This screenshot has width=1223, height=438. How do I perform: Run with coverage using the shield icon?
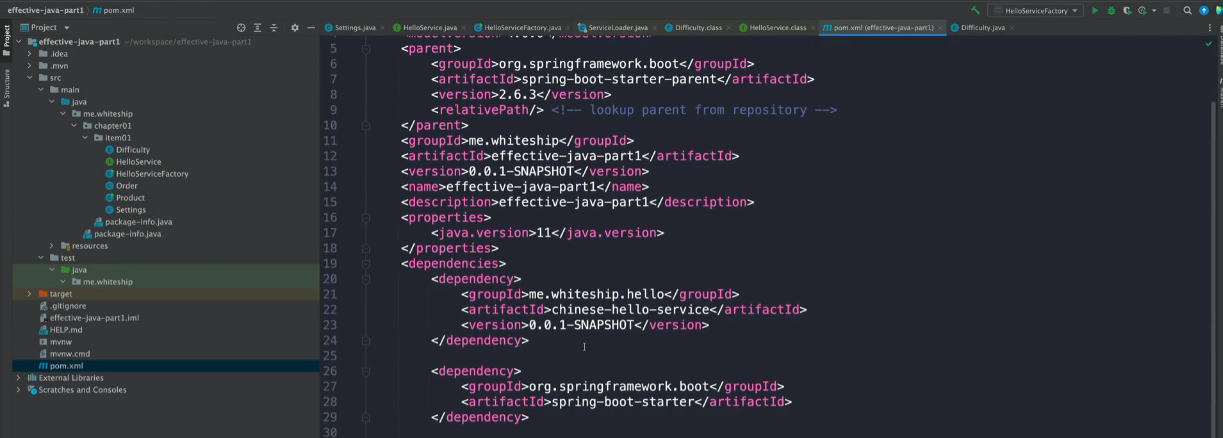pyautogui.click(x=1127, y=10)
